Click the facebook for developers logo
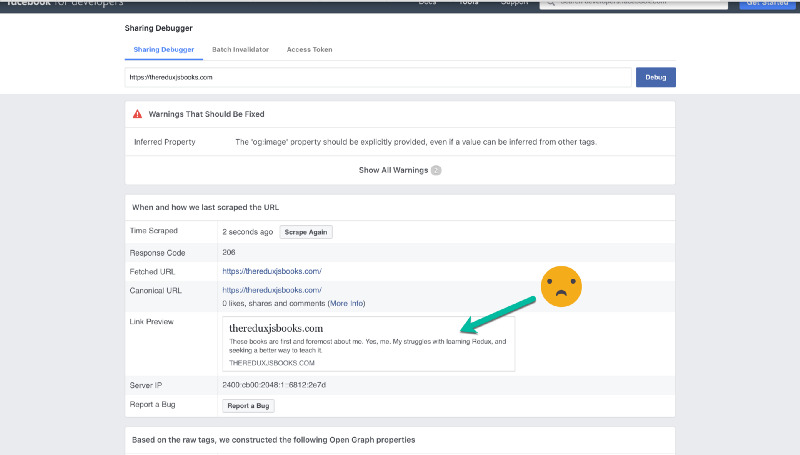 point(64,3)
